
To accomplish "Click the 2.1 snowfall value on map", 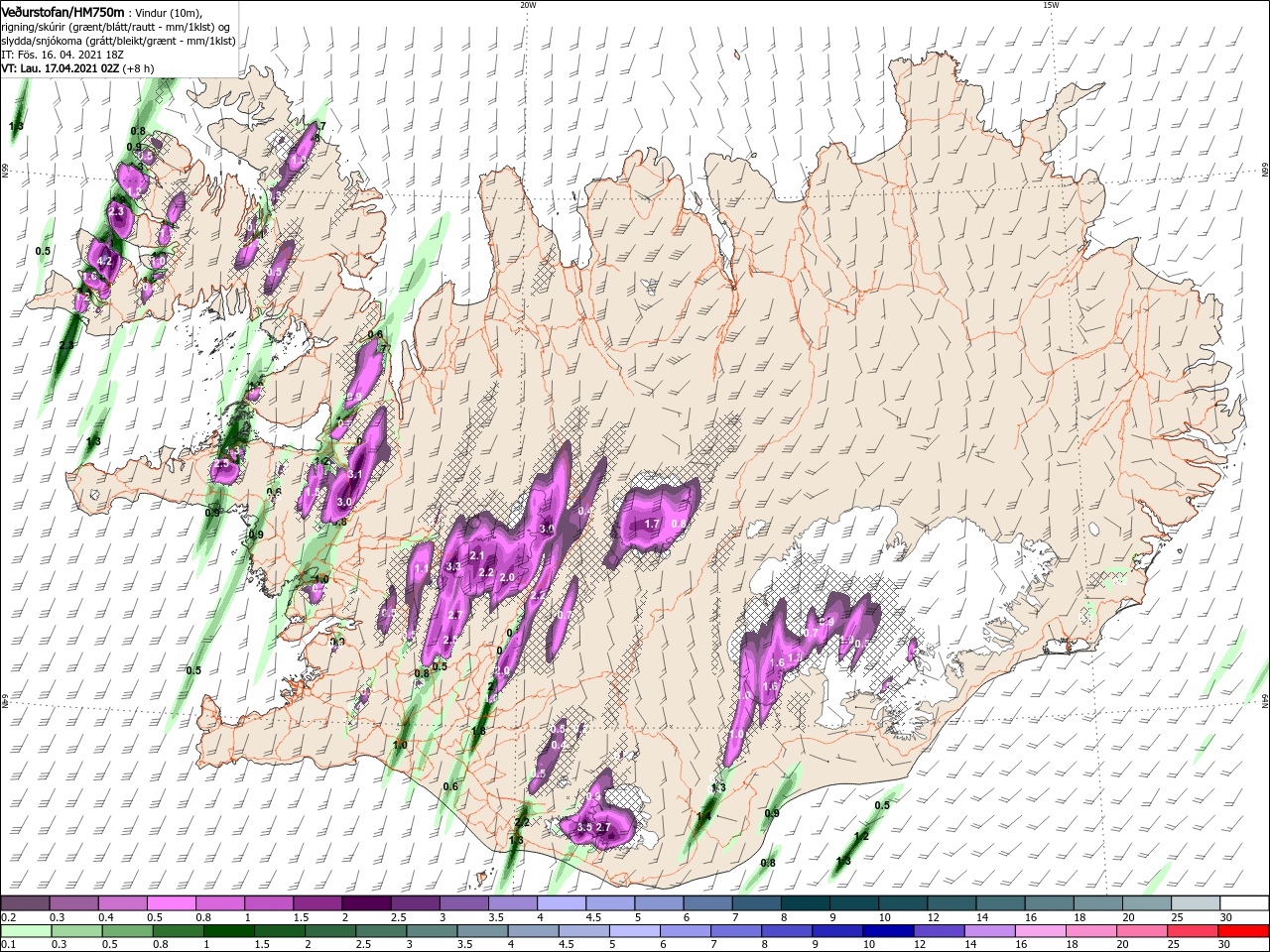I will pyautogui.click(x=477, y=555).
